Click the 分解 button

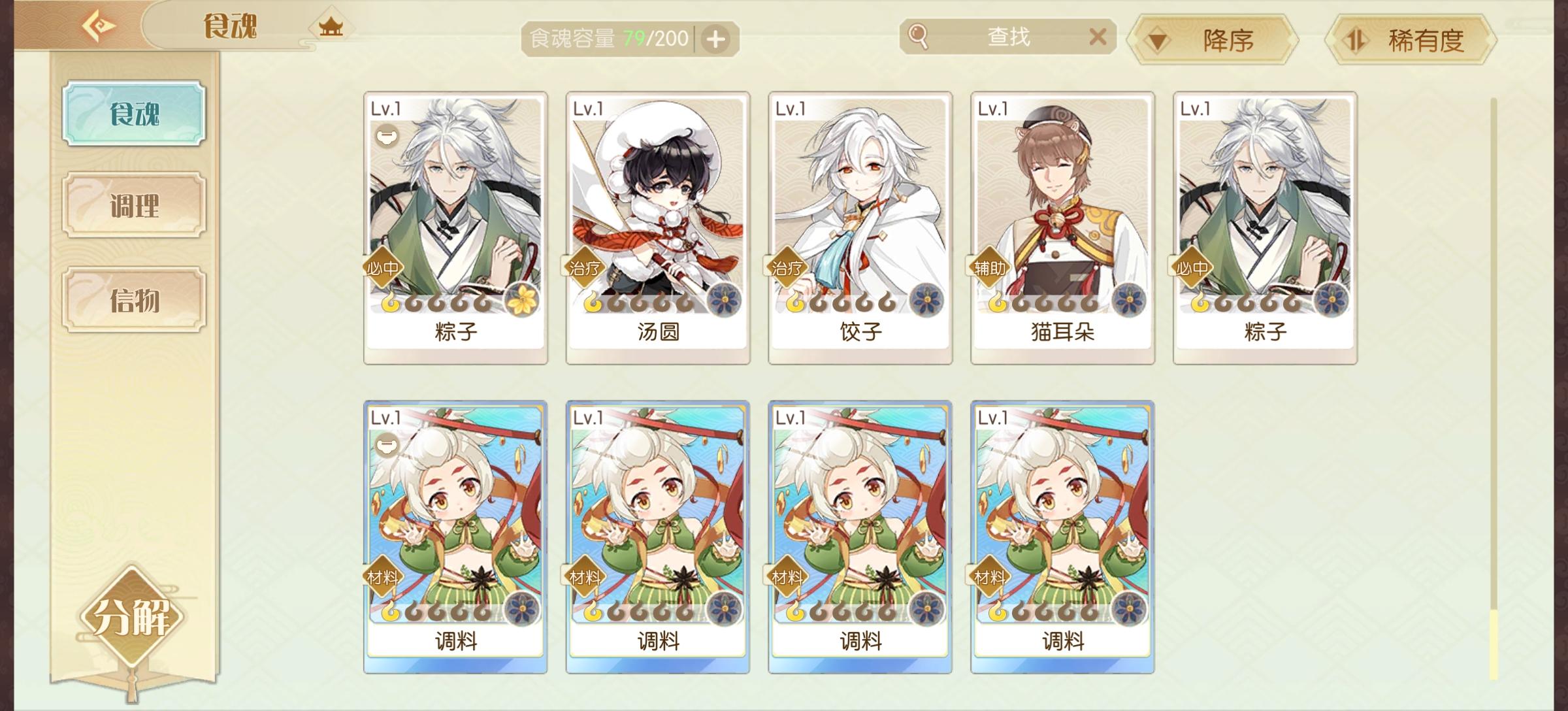tap(132, 618)
